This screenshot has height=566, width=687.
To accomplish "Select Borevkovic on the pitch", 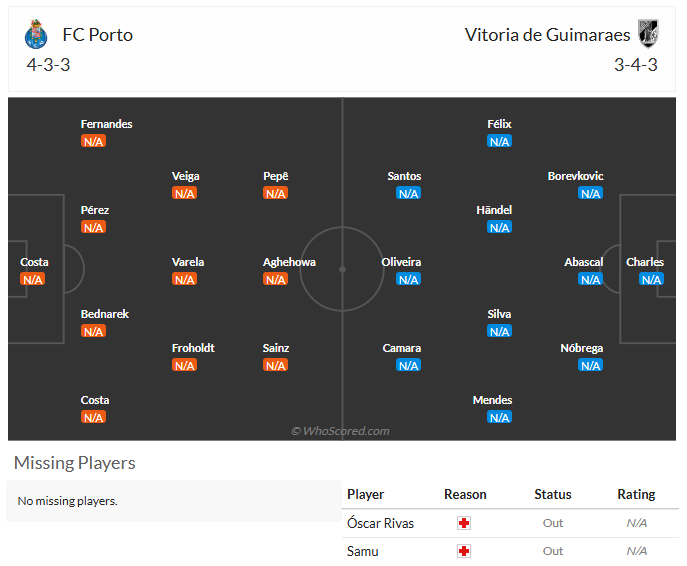I will tap(576, 176).
